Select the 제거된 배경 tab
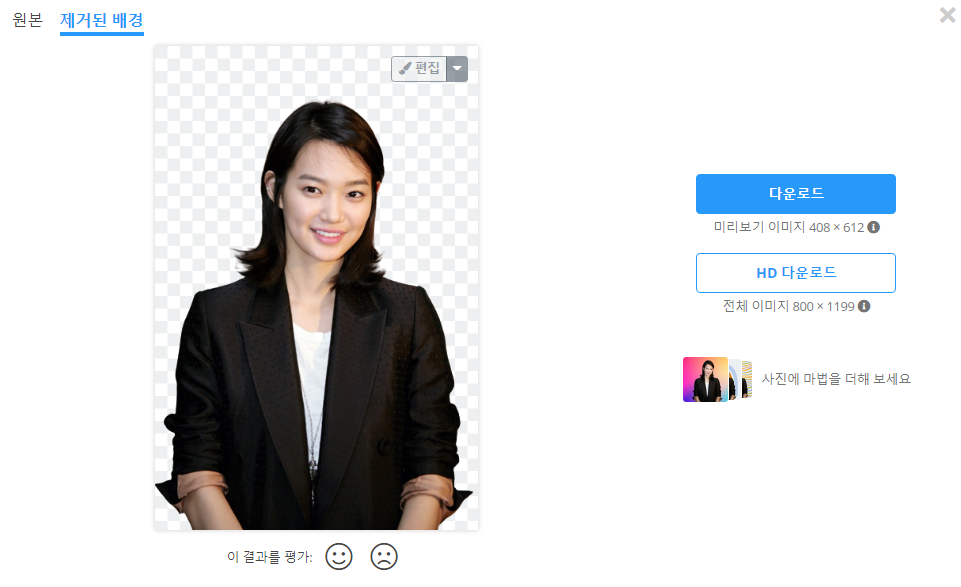This screenshot has width=961, height=587. [102, 20]
